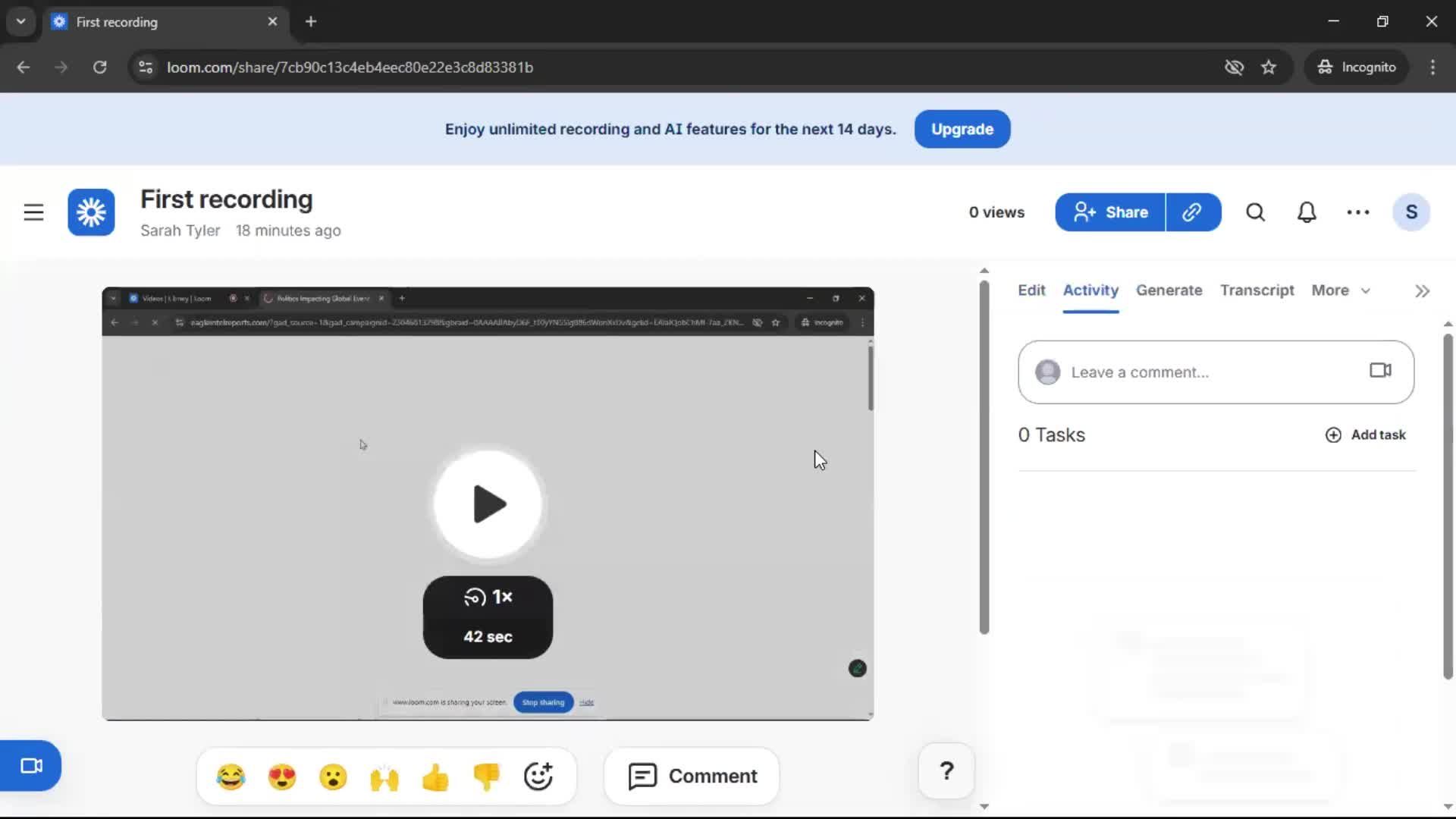This screenshot has width=1456, height=819.
Task: Open the Generate tab
Action: [x=1169, y=290]
